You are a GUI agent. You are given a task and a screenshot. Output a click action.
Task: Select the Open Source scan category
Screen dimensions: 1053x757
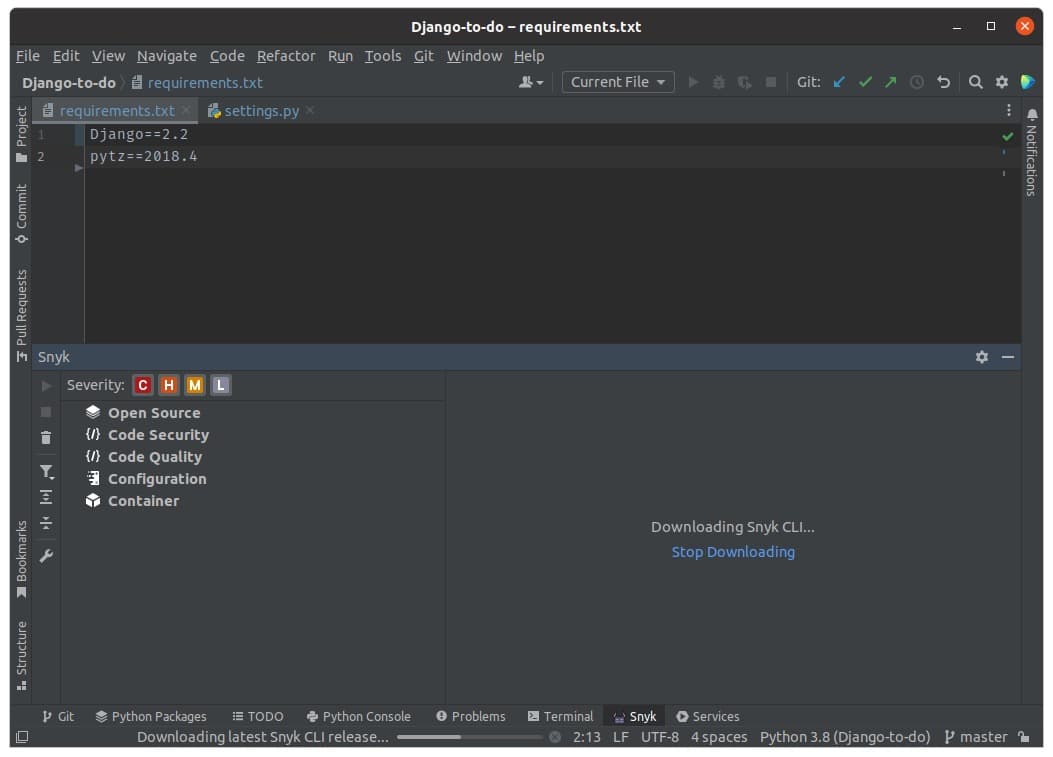point(155,412)
